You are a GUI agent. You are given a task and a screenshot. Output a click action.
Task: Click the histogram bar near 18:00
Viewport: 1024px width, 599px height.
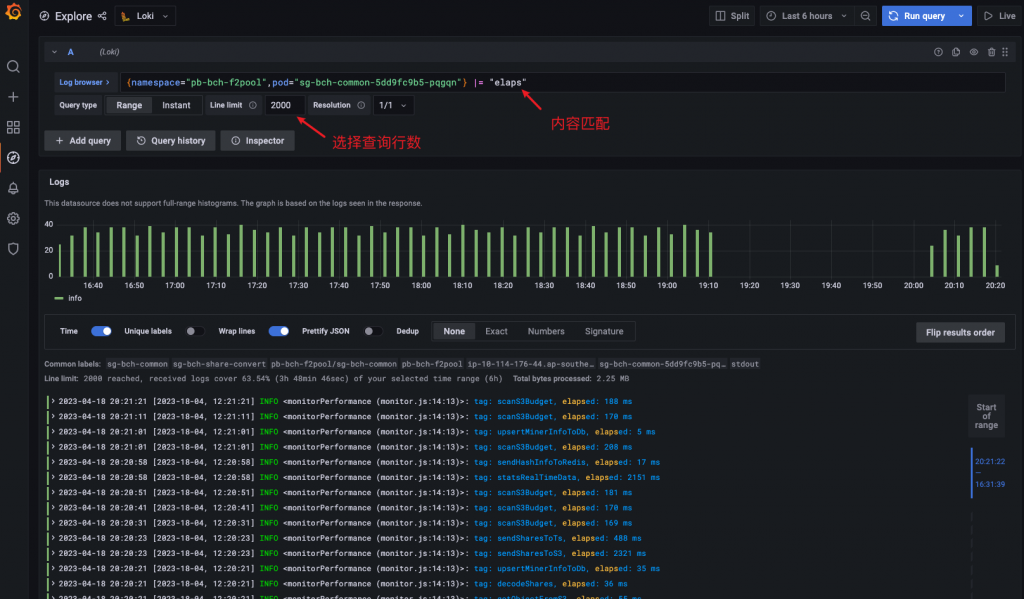(x=423, y=255)
